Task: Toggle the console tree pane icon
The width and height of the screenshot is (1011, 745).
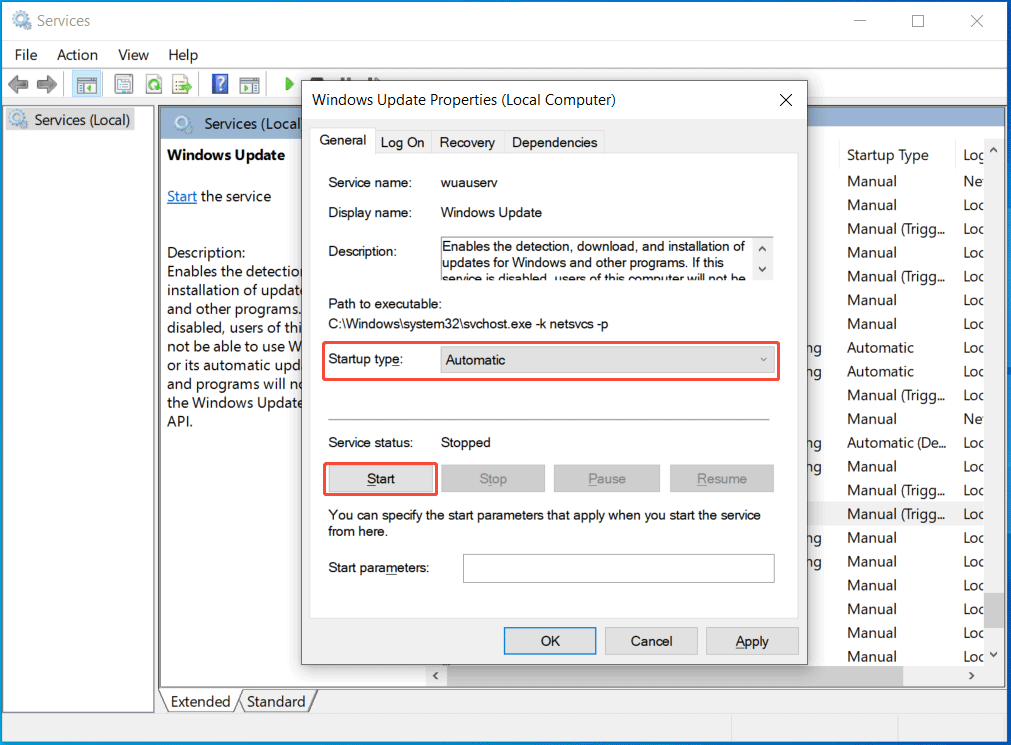Action: 87,84
